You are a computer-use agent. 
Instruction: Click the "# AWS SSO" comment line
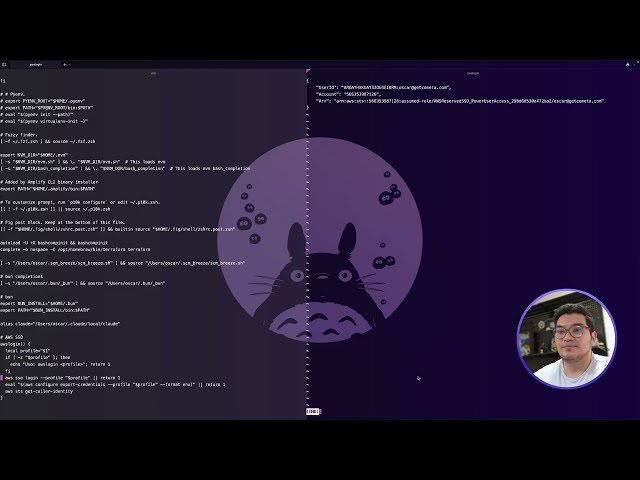(12, 337)
